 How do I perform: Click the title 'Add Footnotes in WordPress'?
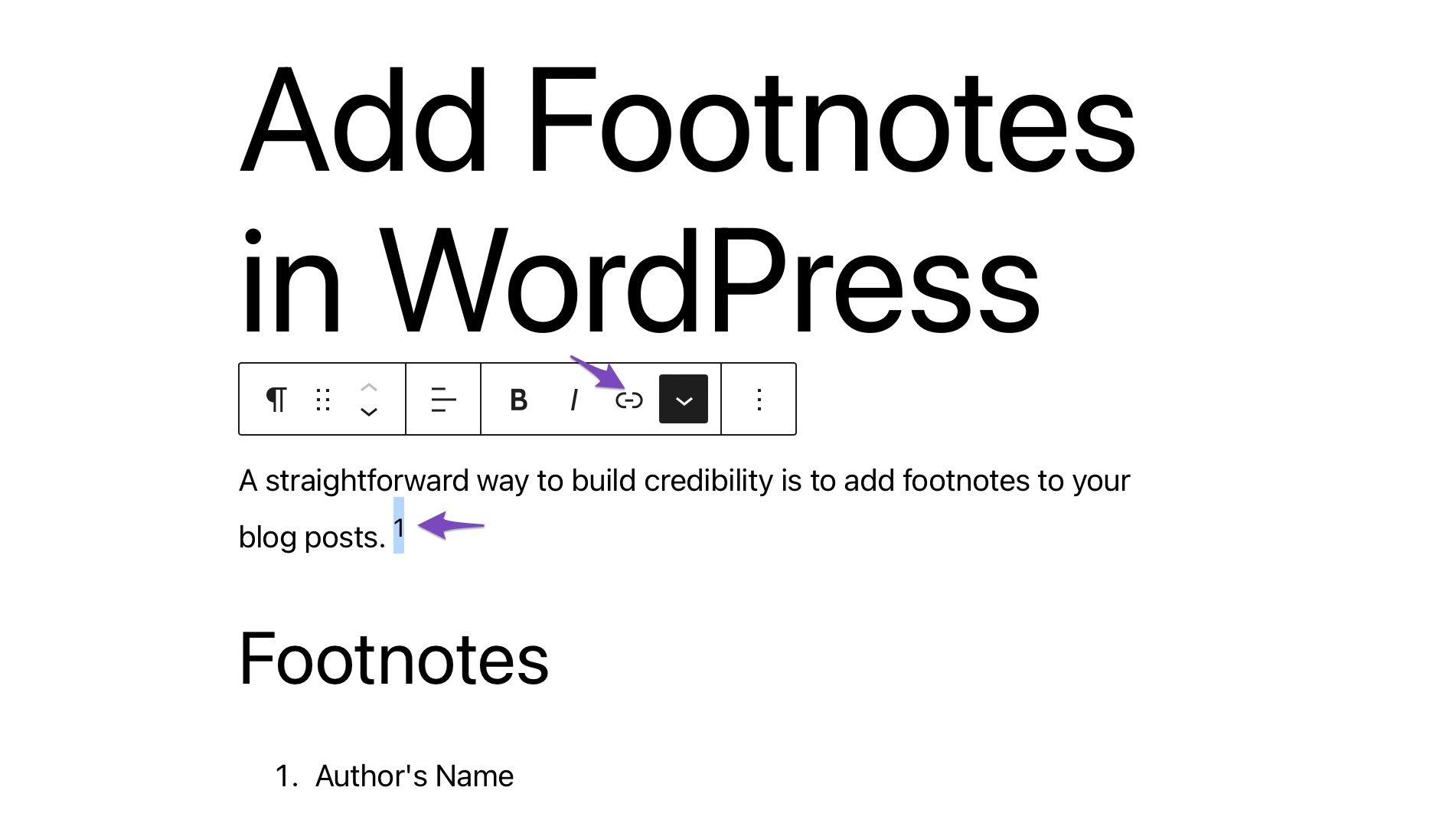pos(687,199)
